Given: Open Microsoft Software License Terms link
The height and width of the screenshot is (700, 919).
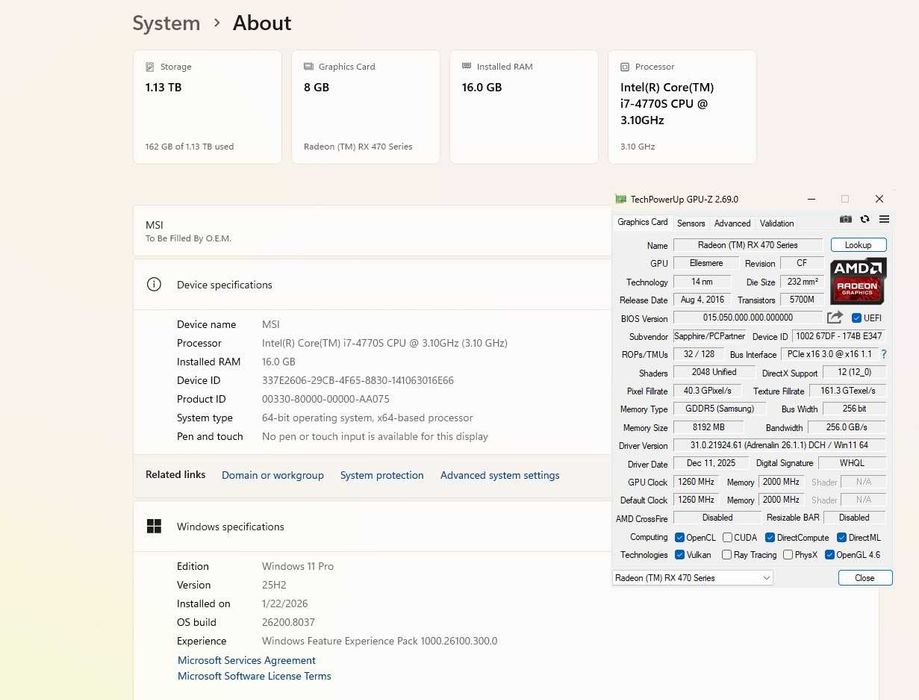Looking at the screenshot, I should click(254, 676).
